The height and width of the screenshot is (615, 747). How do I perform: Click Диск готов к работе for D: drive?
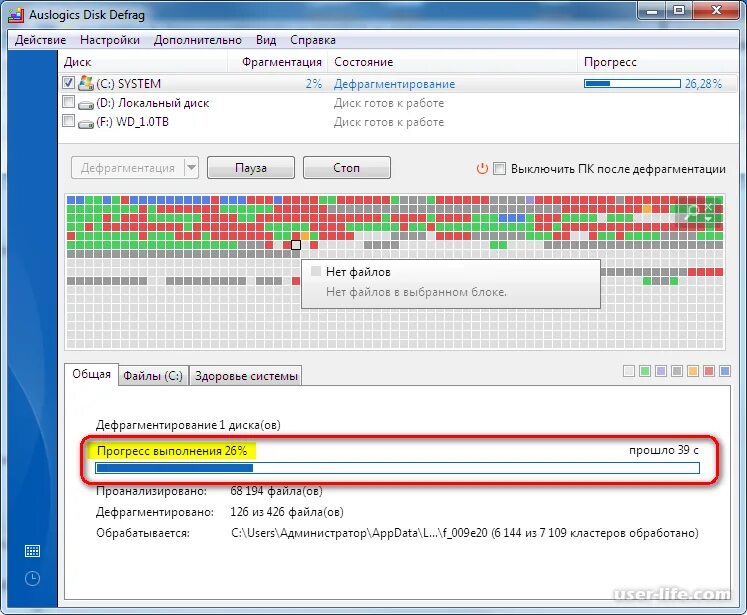[389, 103]
